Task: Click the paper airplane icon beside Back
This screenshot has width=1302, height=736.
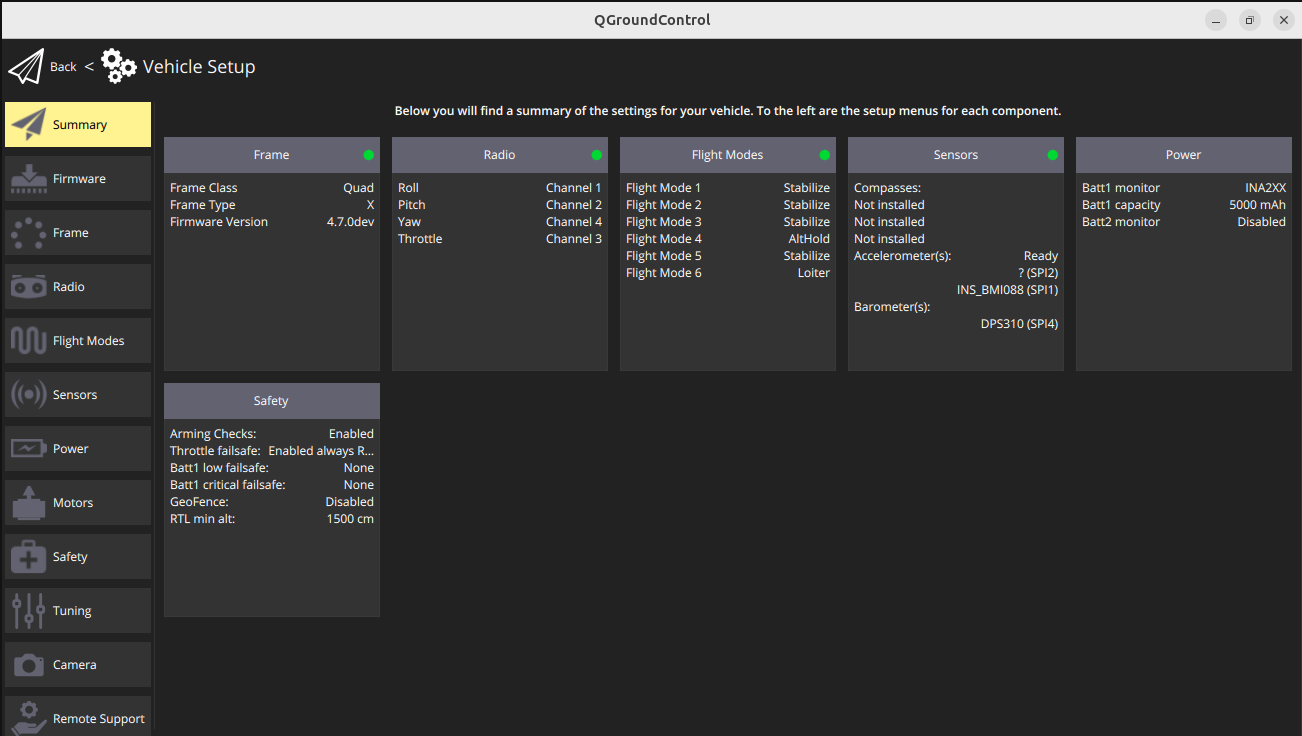Action: tap(24, 65)
